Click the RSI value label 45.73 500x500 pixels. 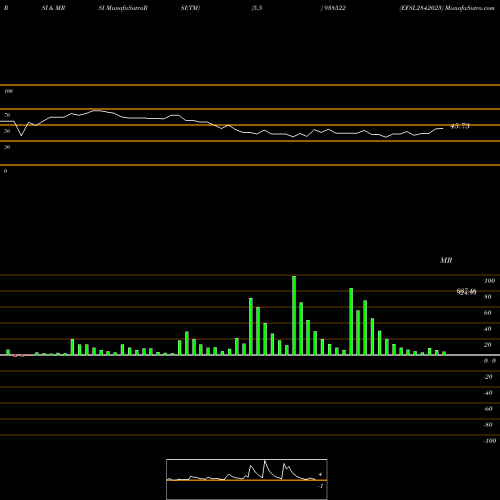pos(460,126)
